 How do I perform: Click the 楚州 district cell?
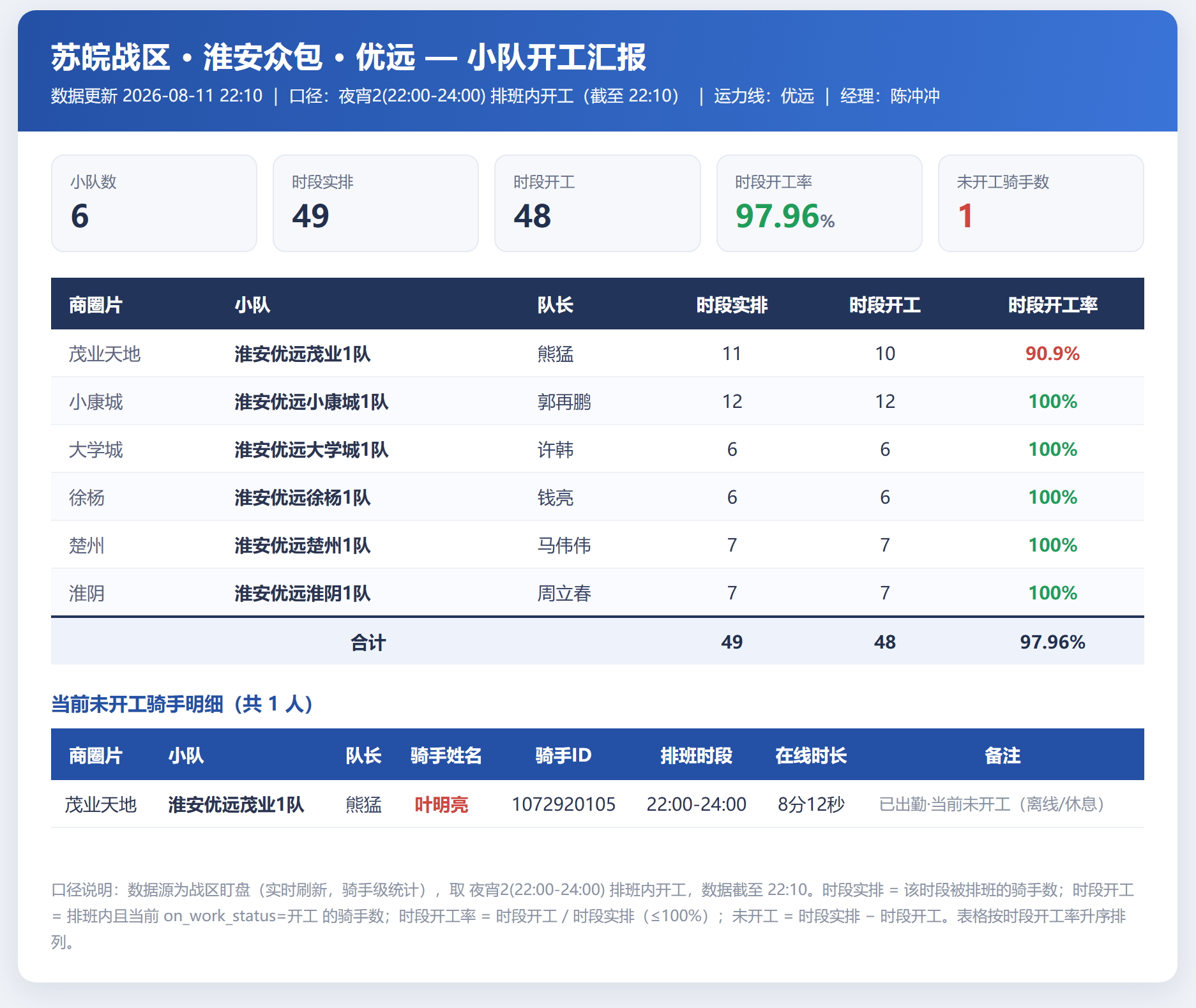86,545
